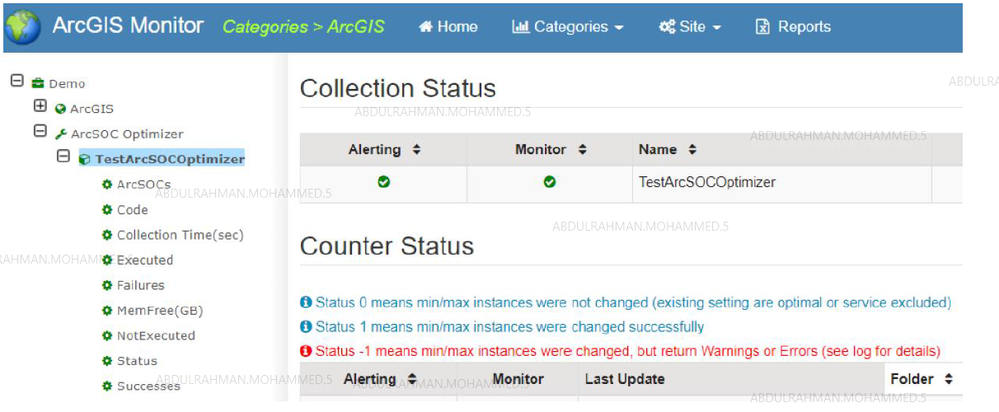Open the Reports page
Screen dimensions: 999x412
(793, 27)
